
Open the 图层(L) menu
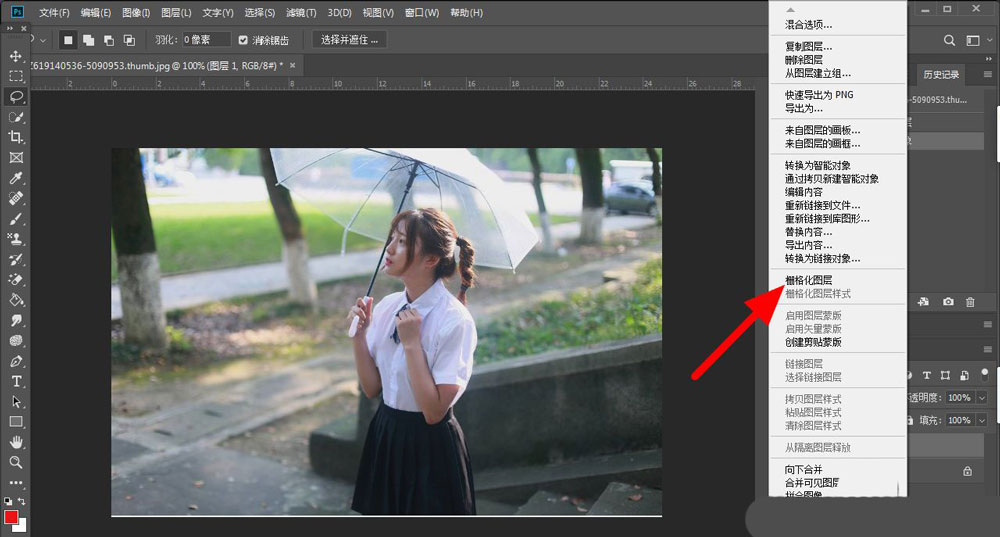[x=176, y=13]
